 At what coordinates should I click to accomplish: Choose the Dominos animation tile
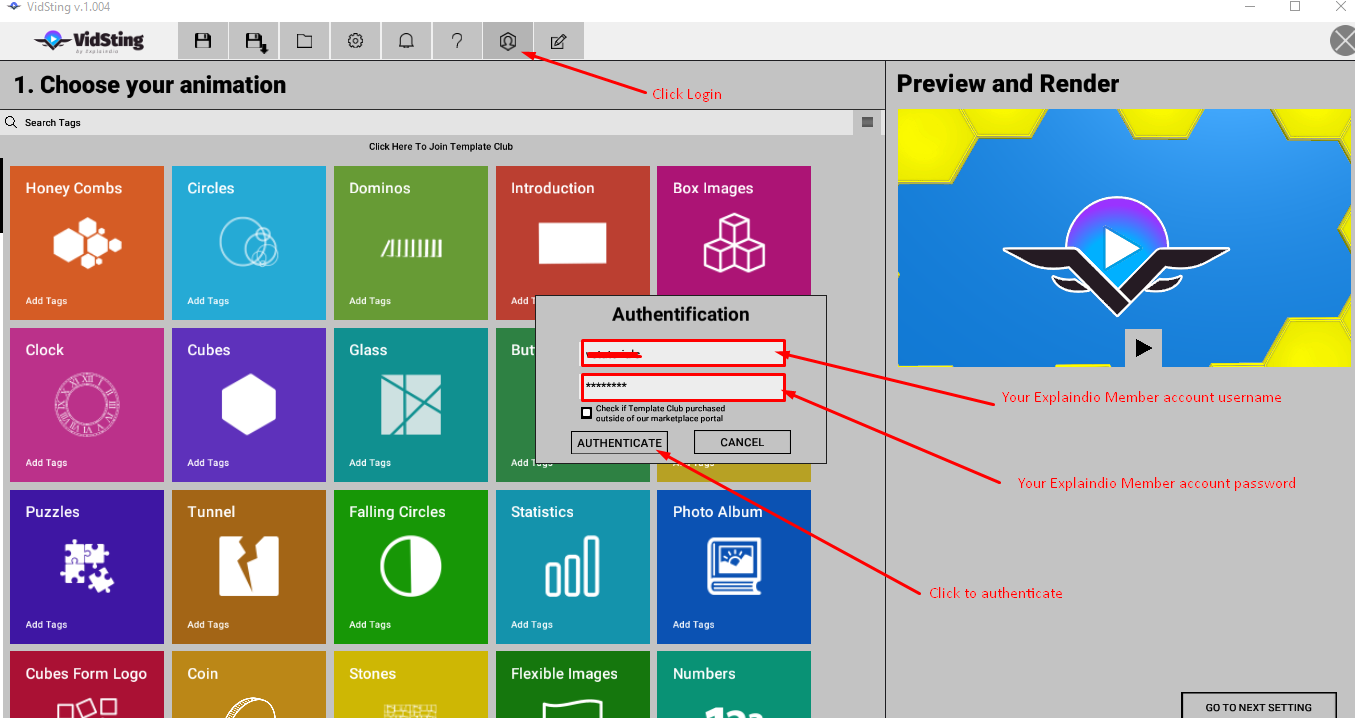pos(411,243)
